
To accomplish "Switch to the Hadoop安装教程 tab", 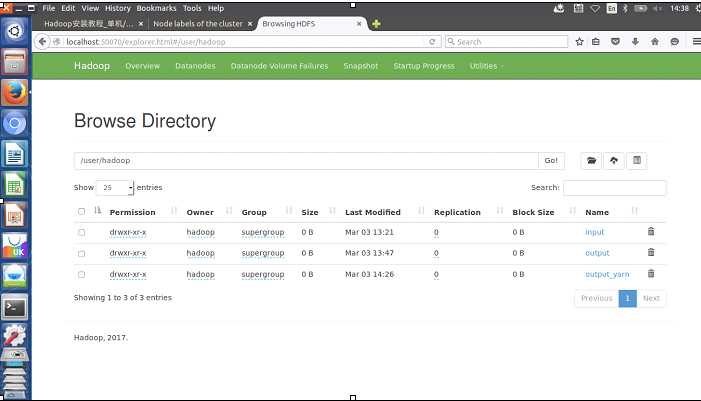I will tap(89, 24).
